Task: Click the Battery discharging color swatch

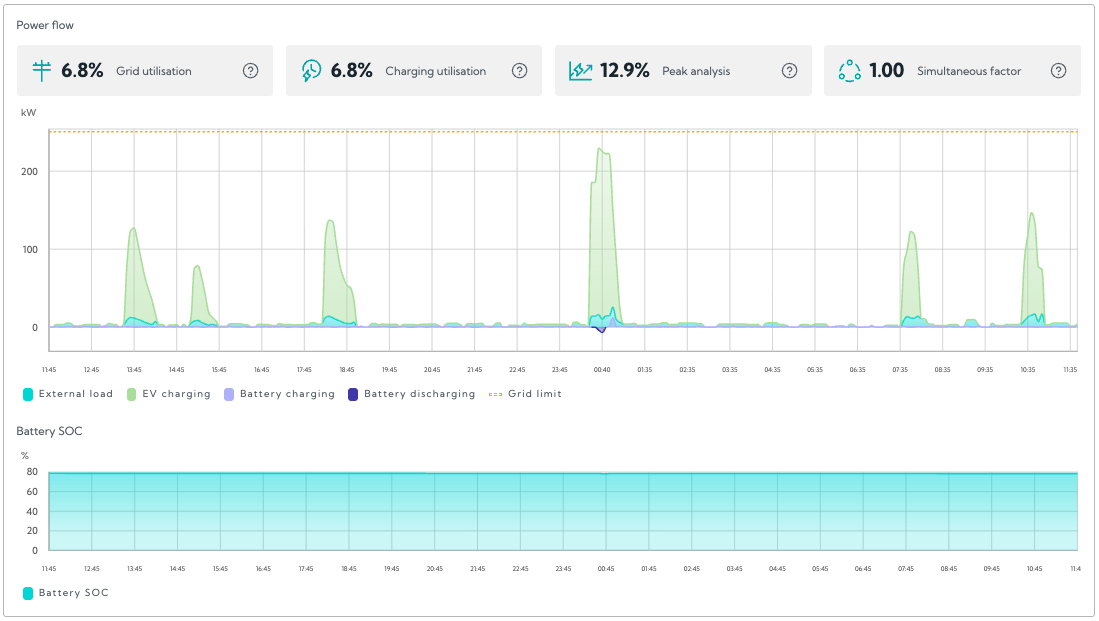Action: [353, 395]
